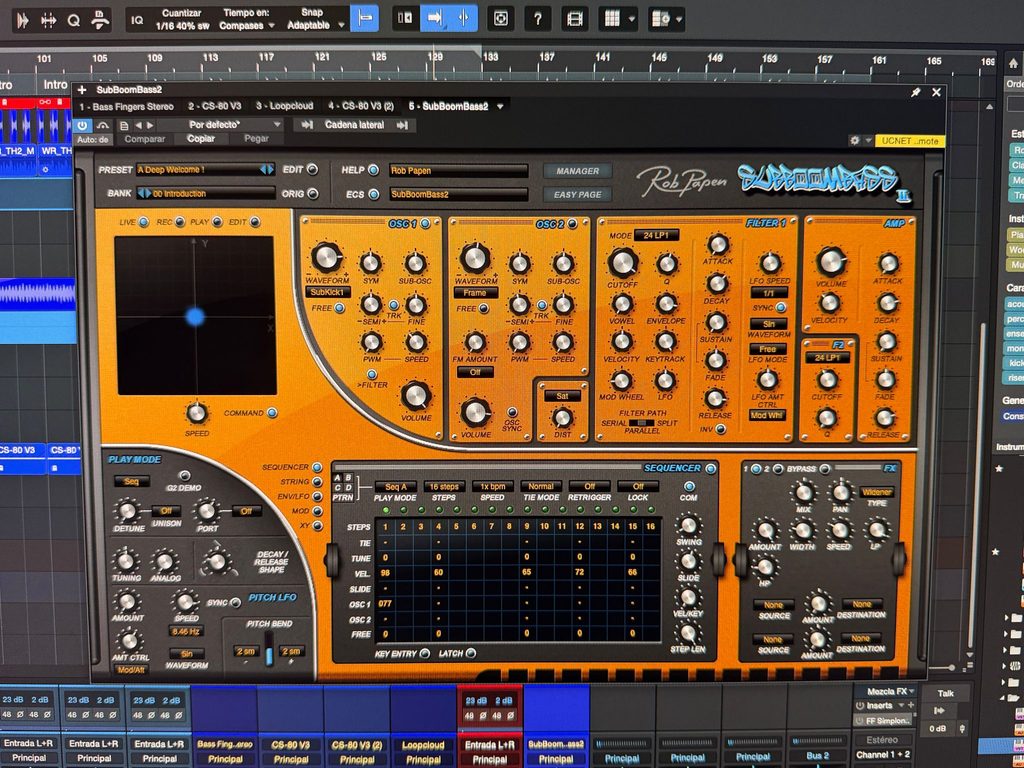The image size is (1024, 768).
Task: Click the MANAGER button
Action: pyautogui.click(x=577, y=171)
